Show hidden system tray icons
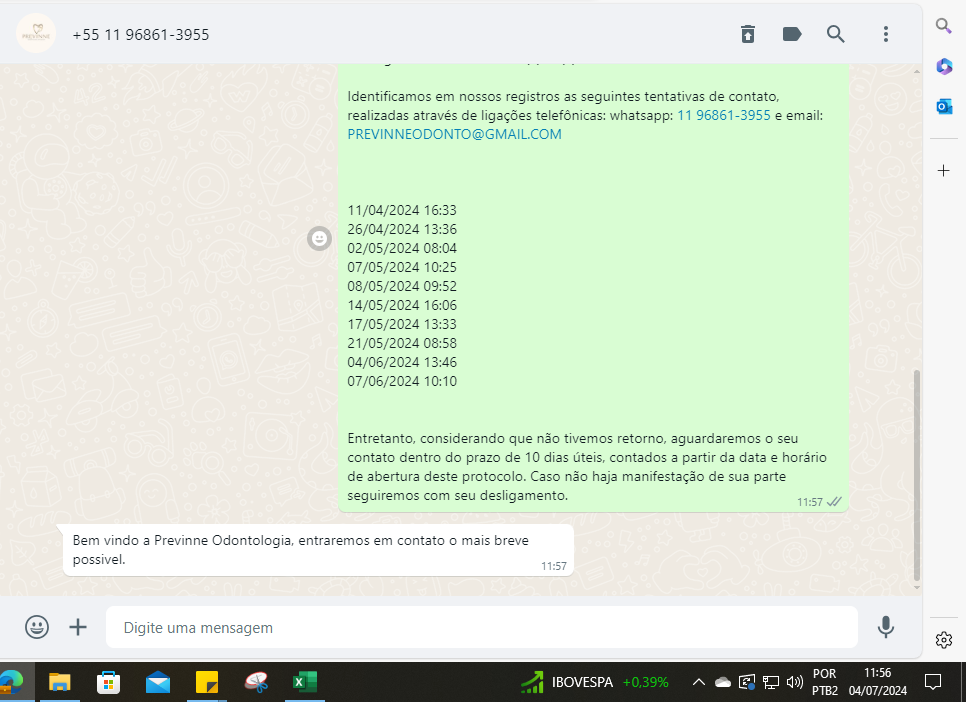This screenshot has width=966, height=702. [x=699, y=682]
